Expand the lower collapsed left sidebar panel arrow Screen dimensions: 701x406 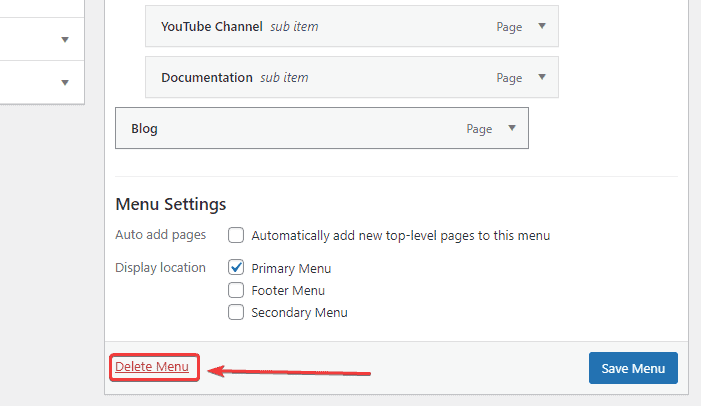(65, 82)
